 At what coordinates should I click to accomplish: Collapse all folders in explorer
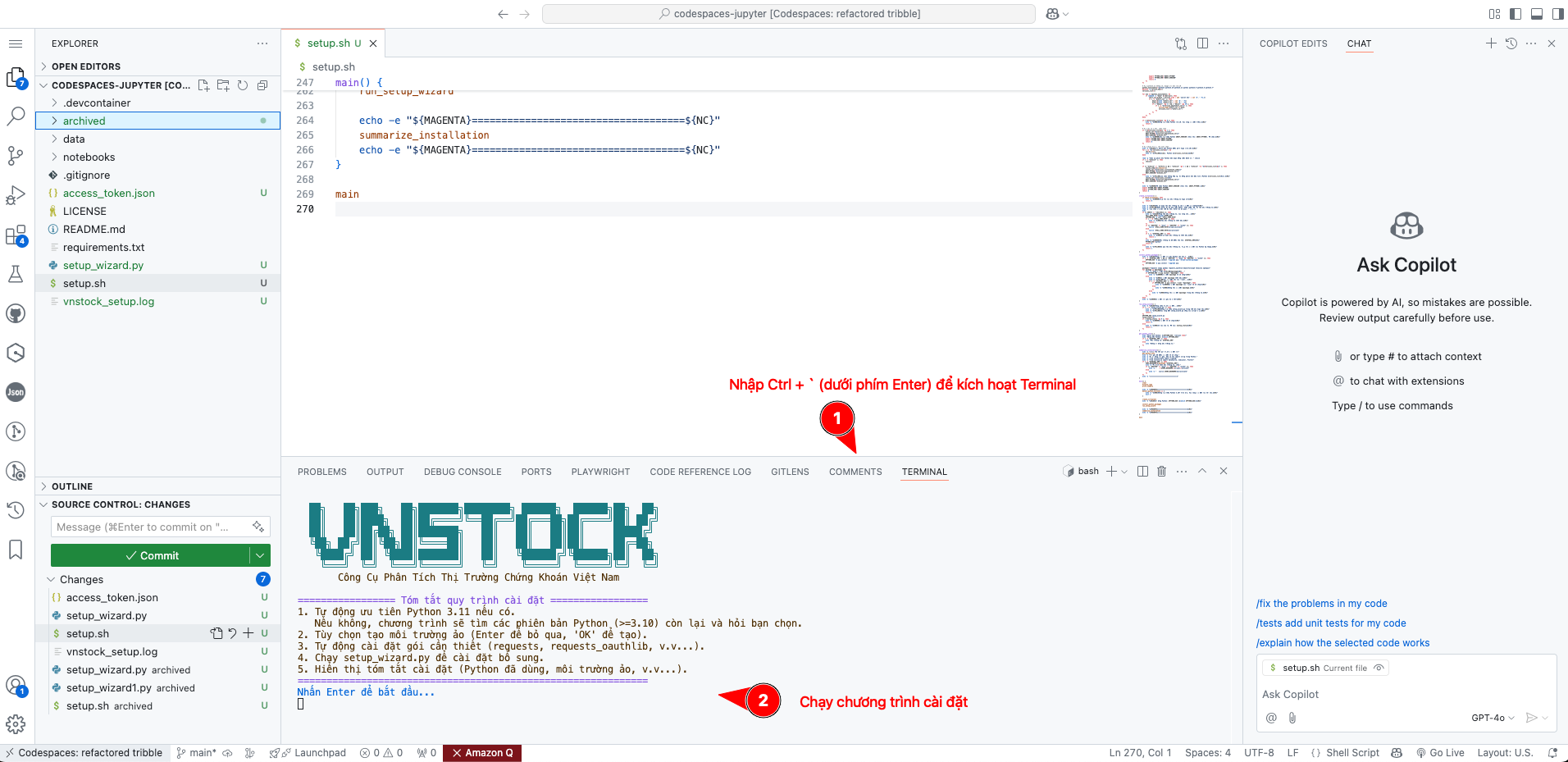(x=262, y=85)
